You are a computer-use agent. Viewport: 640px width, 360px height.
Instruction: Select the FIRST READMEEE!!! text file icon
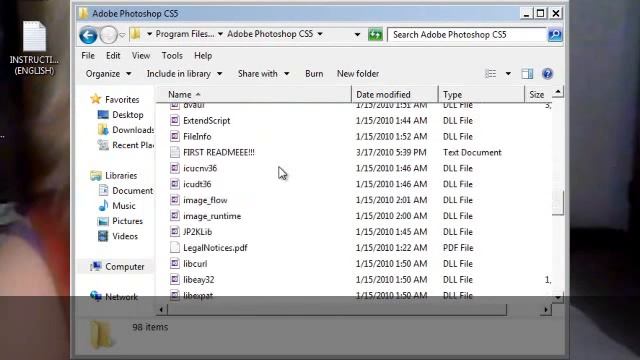click(175, 152)
